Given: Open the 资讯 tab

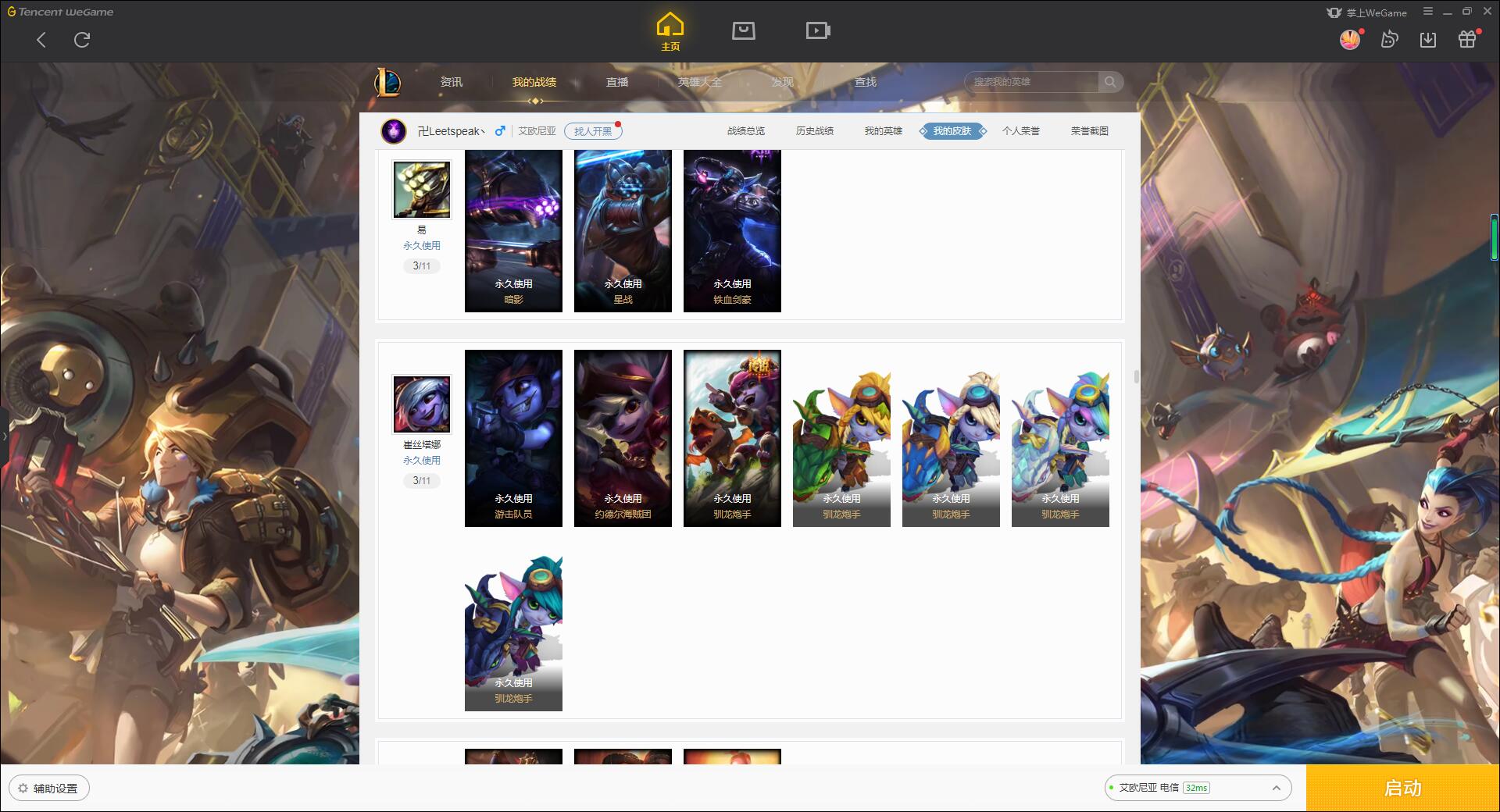Looking at the screenshot, I should coord(452,82).
